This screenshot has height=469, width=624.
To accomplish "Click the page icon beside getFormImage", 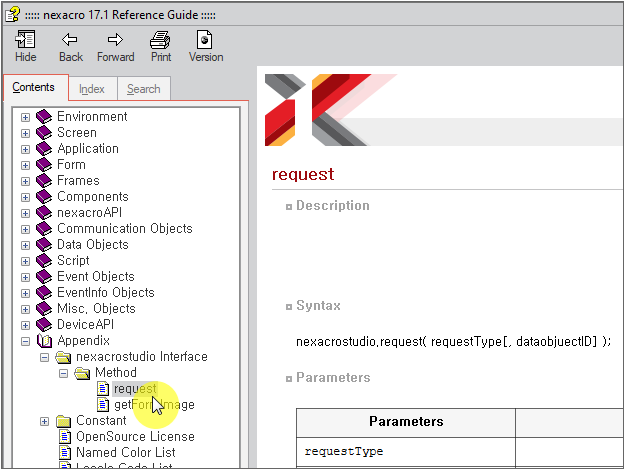I will [102, 405].
